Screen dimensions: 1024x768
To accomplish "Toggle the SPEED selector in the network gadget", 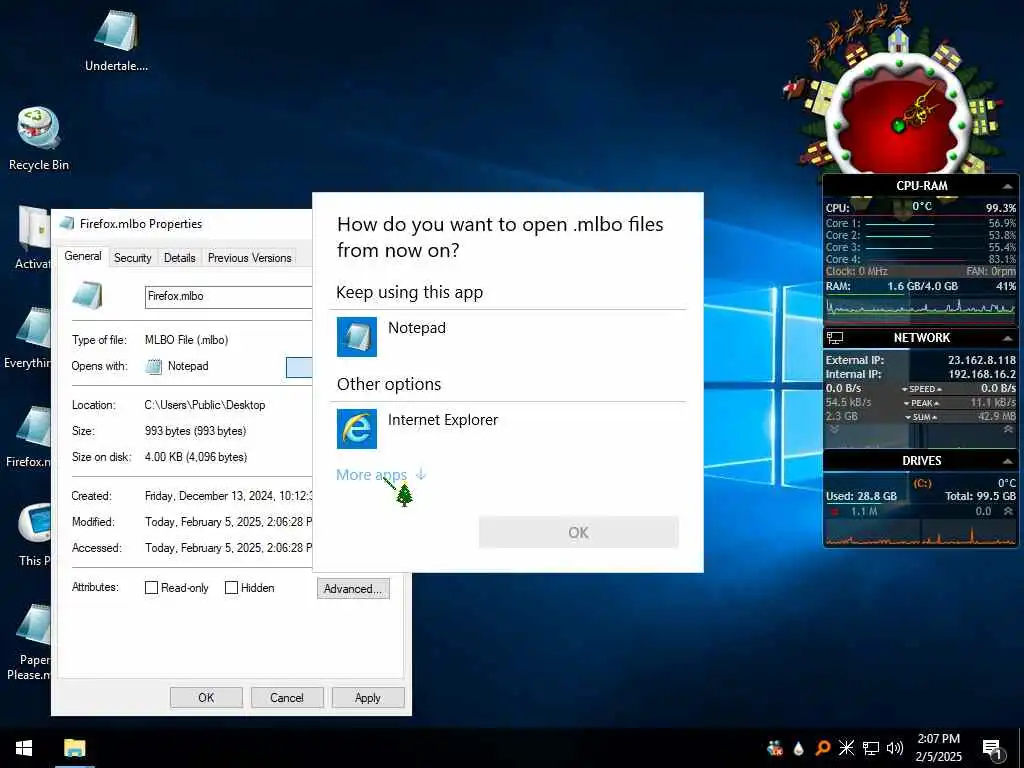I will pyautogui.click(x=921, y=389).
